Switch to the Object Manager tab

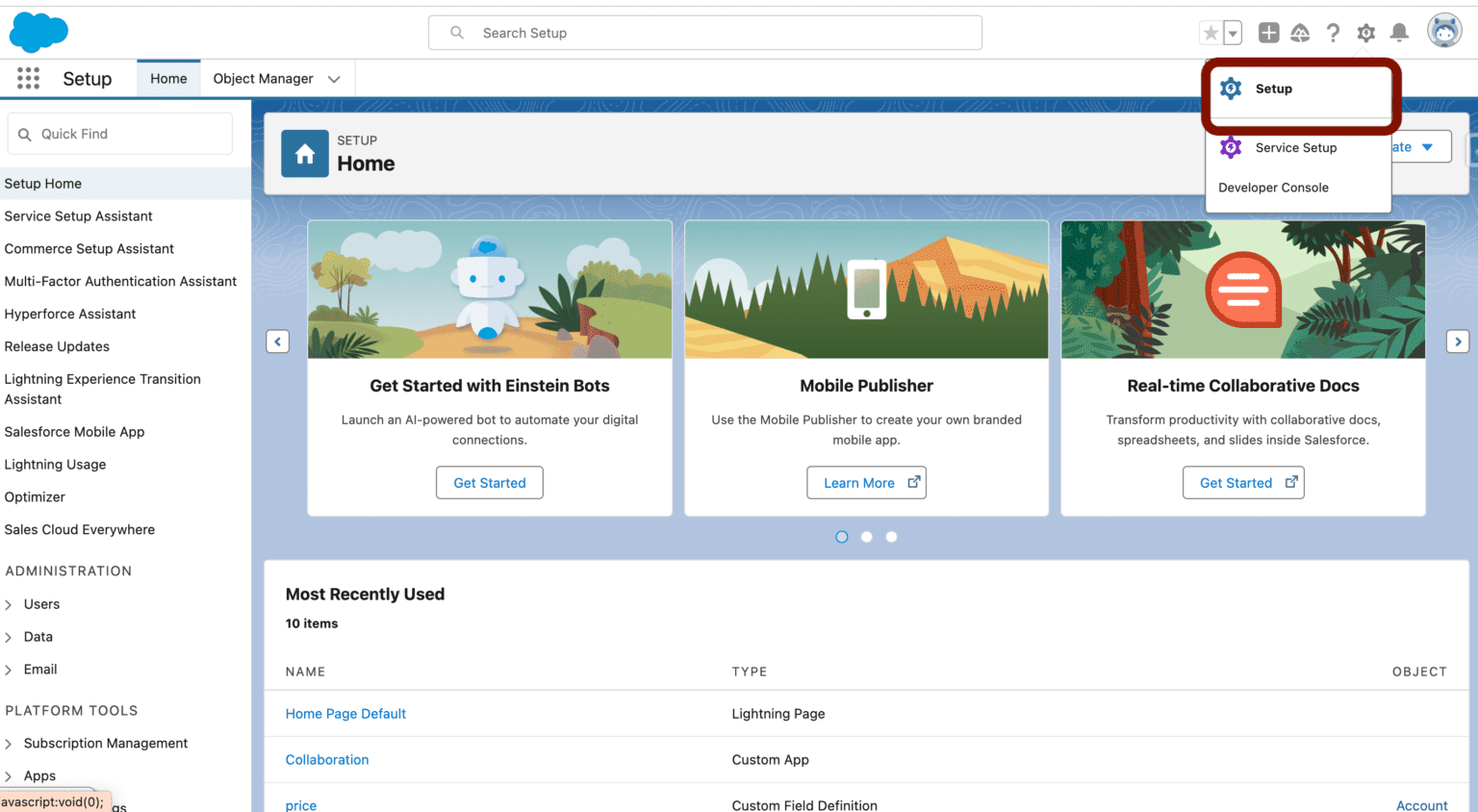[263, 78]
